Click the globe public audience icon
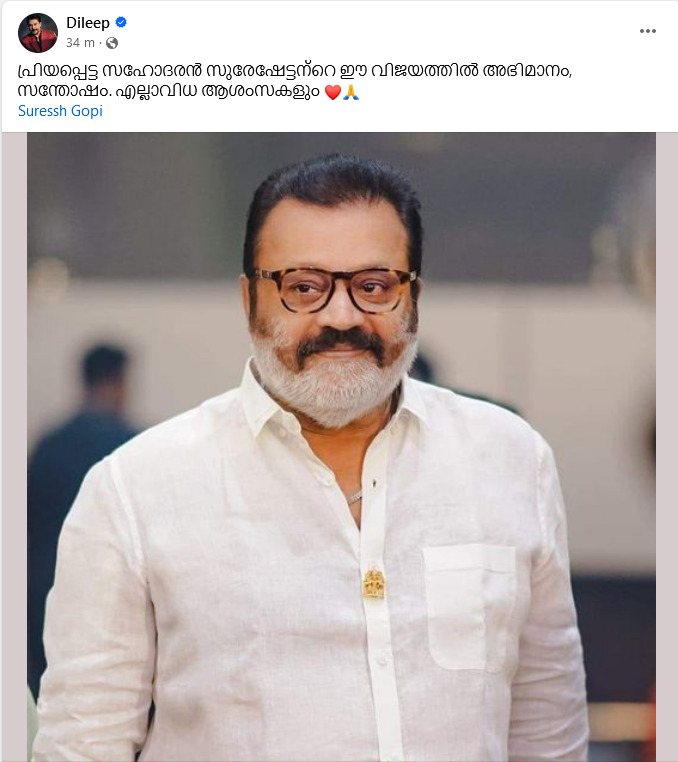 112,43
